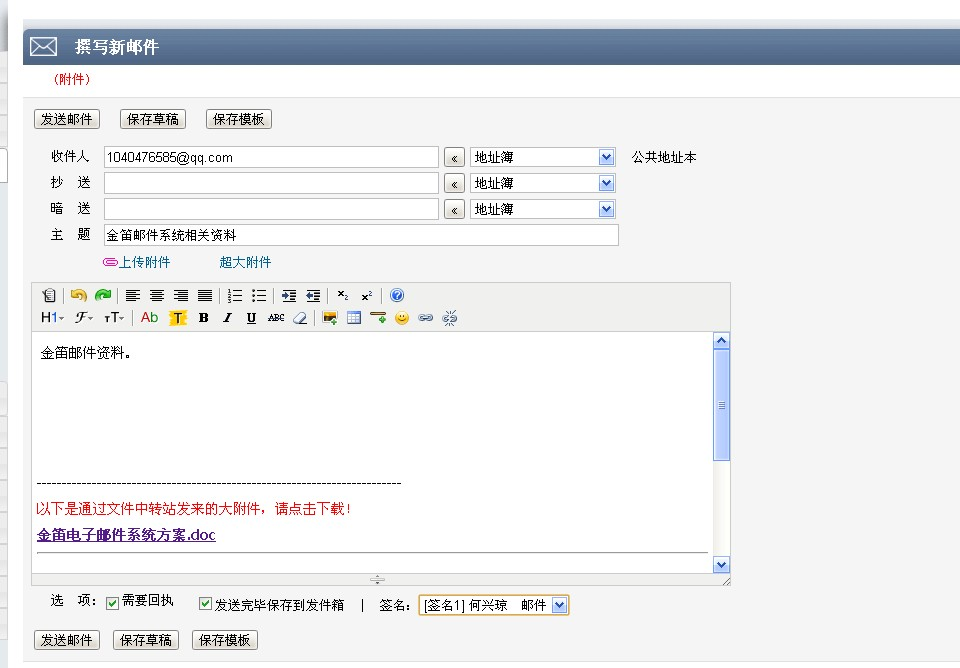The image size is (960, 668).
Task: Center align the text
Action: coord(157,296)
